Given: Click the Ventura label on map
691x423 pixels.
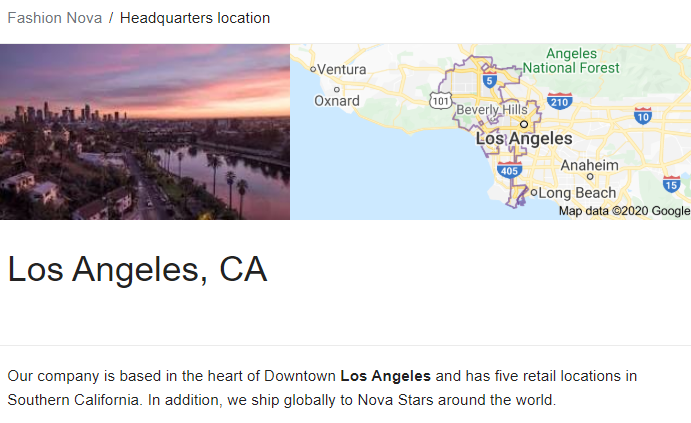Looking at the screenshot, I should (342, 70).
